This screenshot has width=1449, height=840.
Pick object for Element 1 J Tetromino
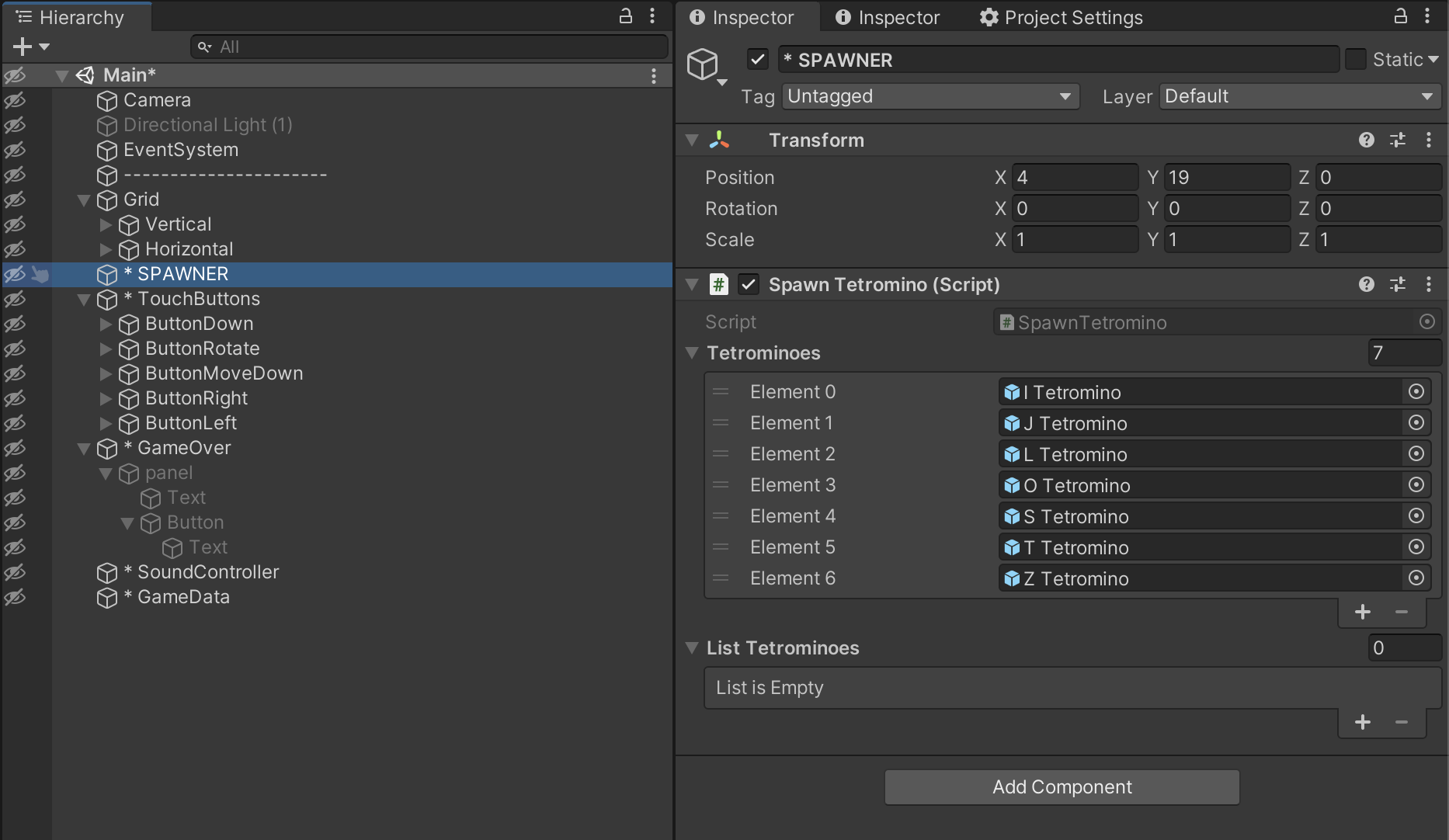click(x=1416, y=422)
